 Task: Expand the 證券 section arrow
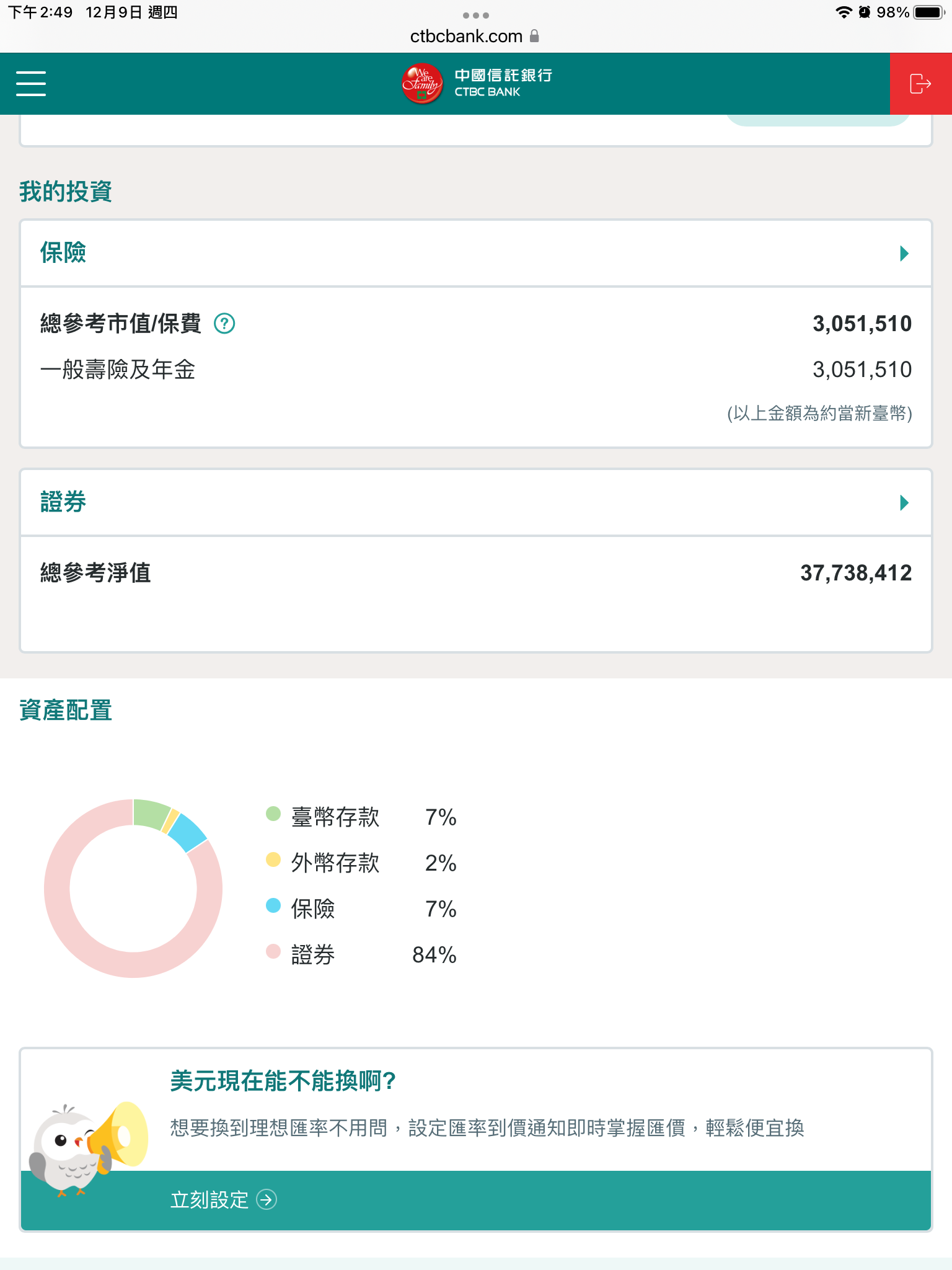[904, 502]
